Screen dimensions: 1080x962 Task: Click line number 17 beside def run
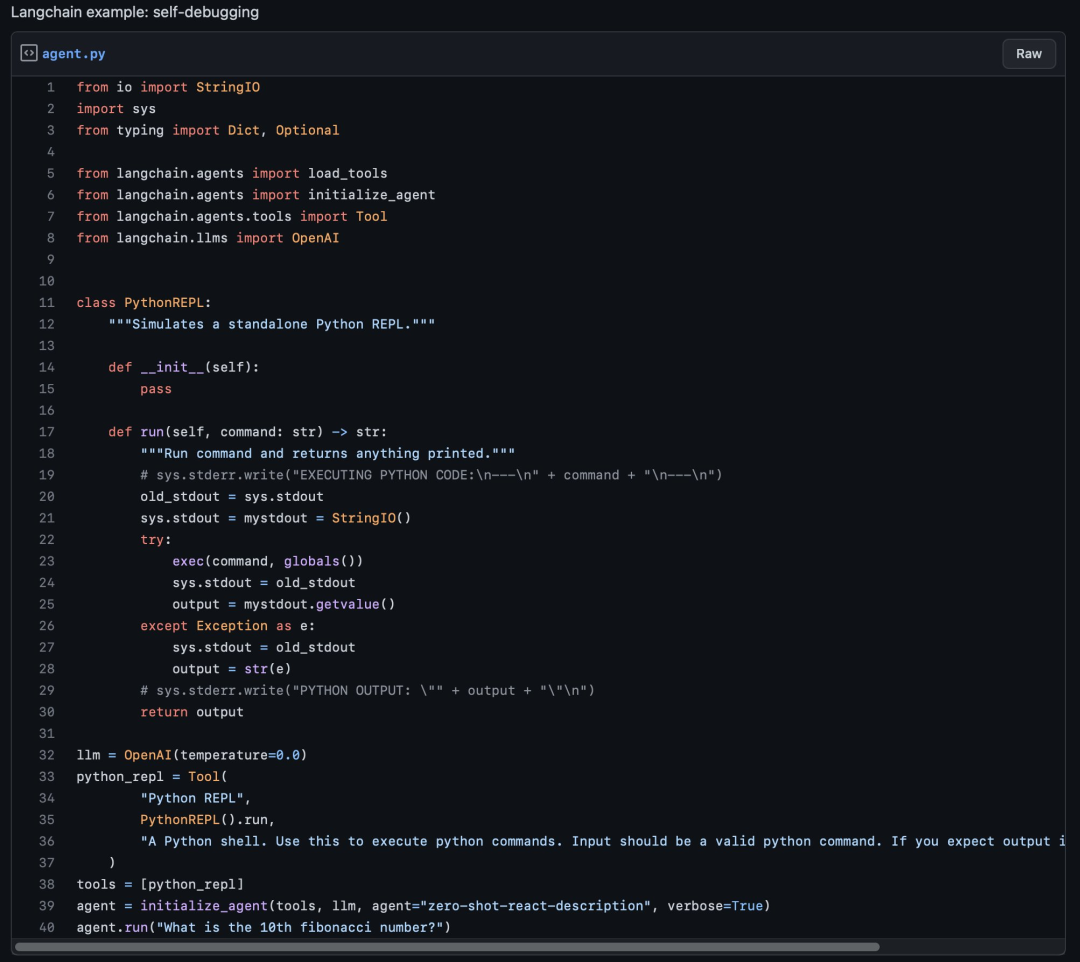(x=47, y=432)
